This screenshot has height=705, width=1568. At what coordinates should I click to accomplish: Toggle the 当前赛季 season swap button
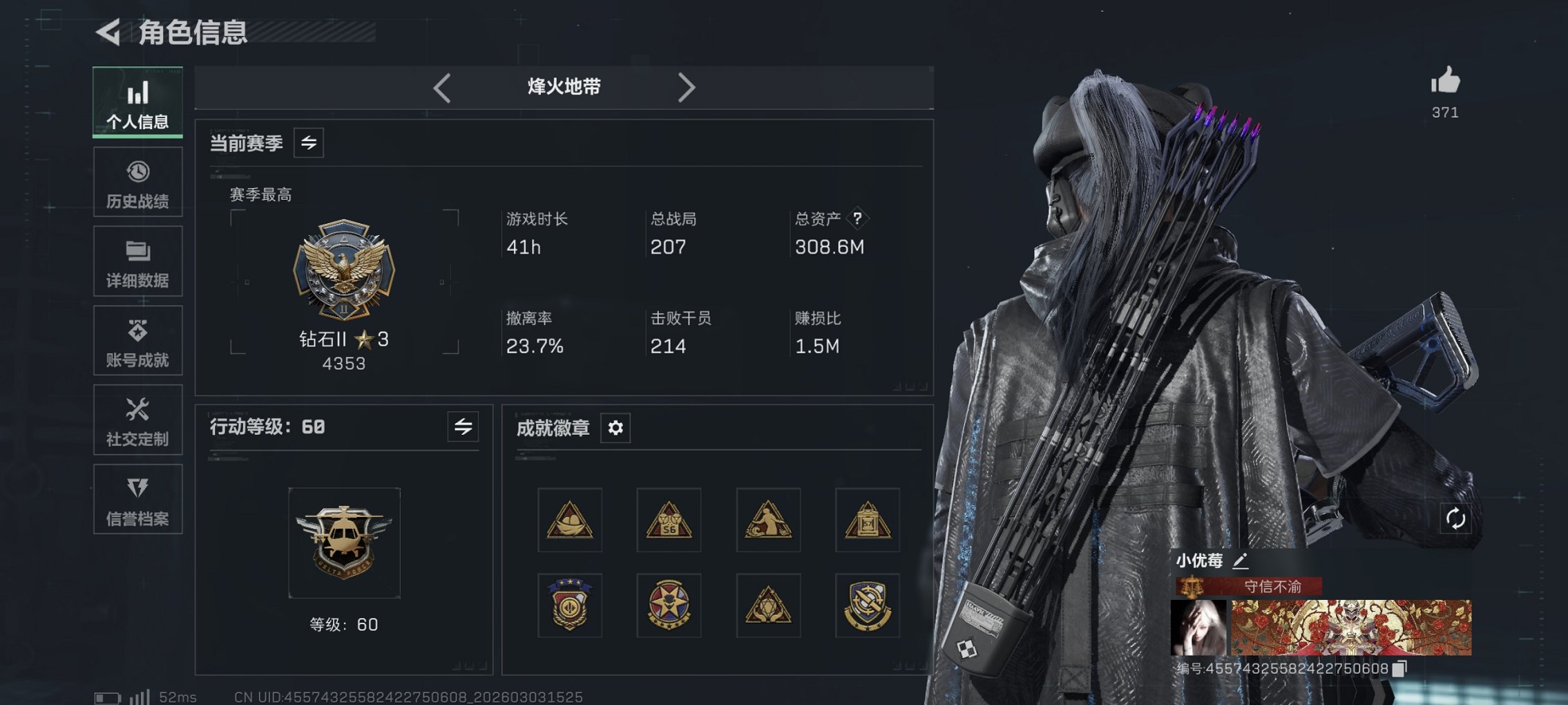(x=309, y=143)
